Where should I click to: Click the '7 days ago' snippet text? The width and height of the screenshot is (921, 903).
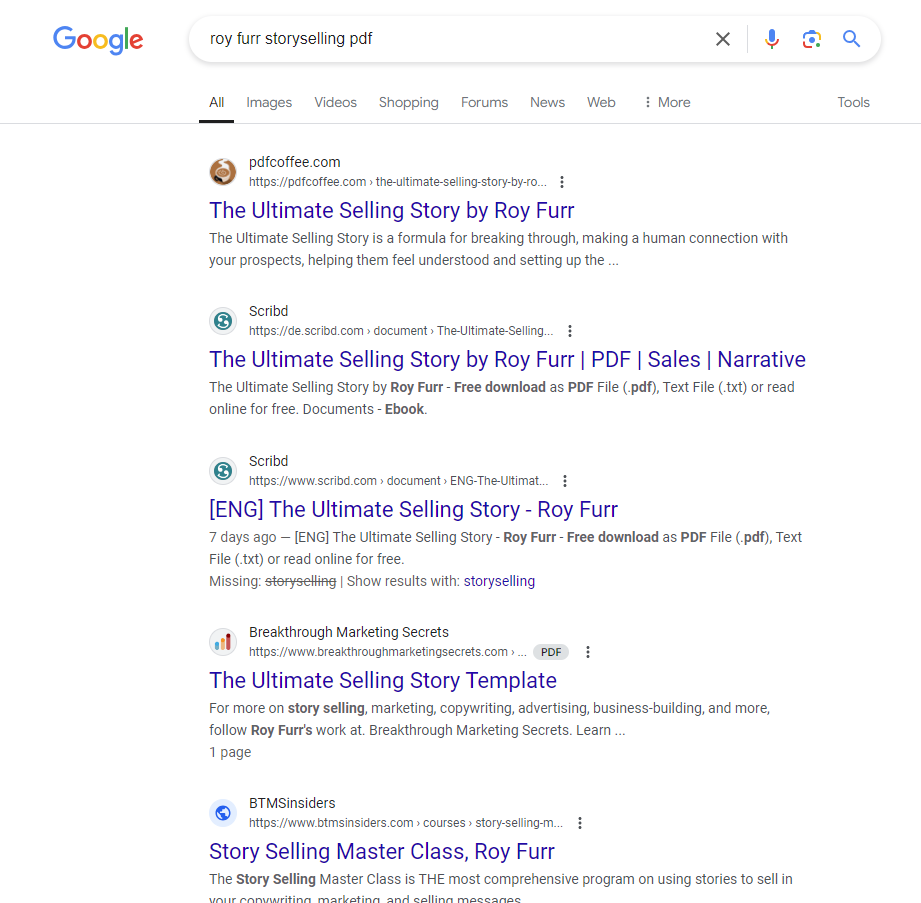(x=243, y=537)
